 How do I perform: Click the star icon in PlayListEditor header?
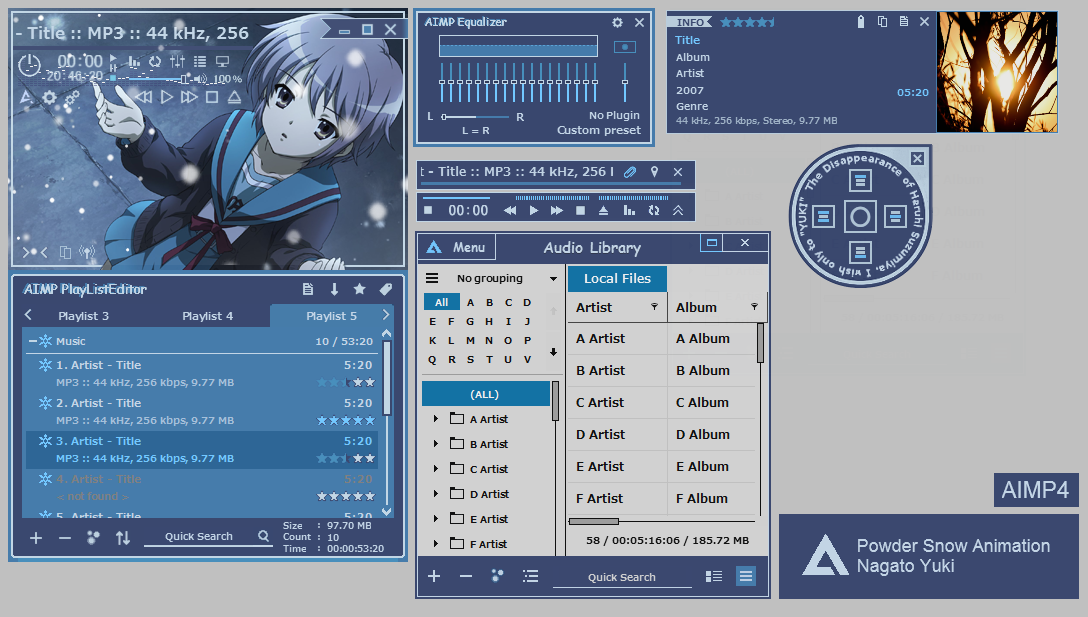(359, 289)
